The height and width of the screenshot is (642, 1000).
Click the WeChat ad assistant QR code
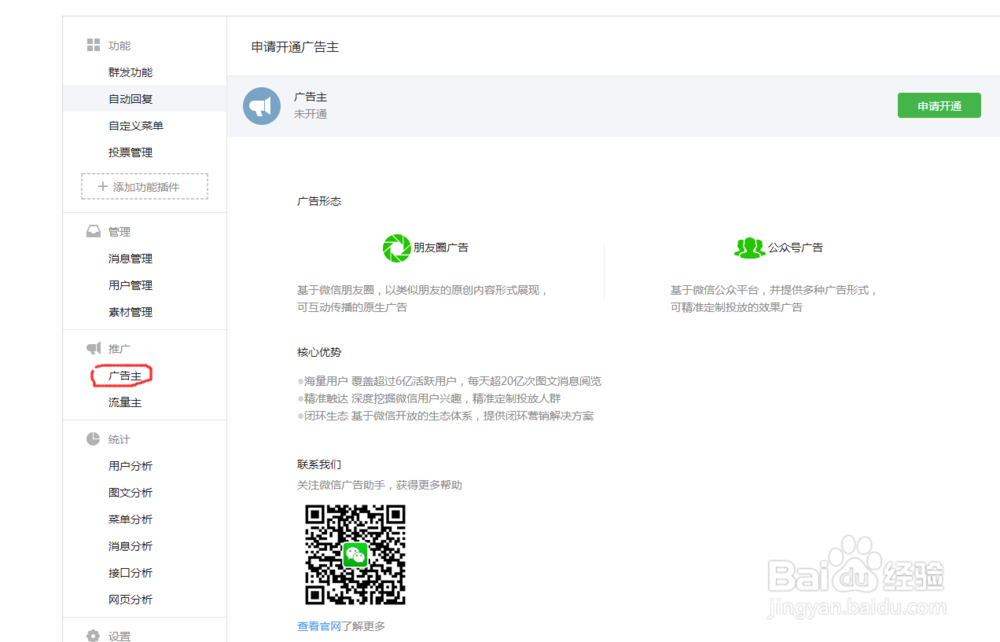355,554
